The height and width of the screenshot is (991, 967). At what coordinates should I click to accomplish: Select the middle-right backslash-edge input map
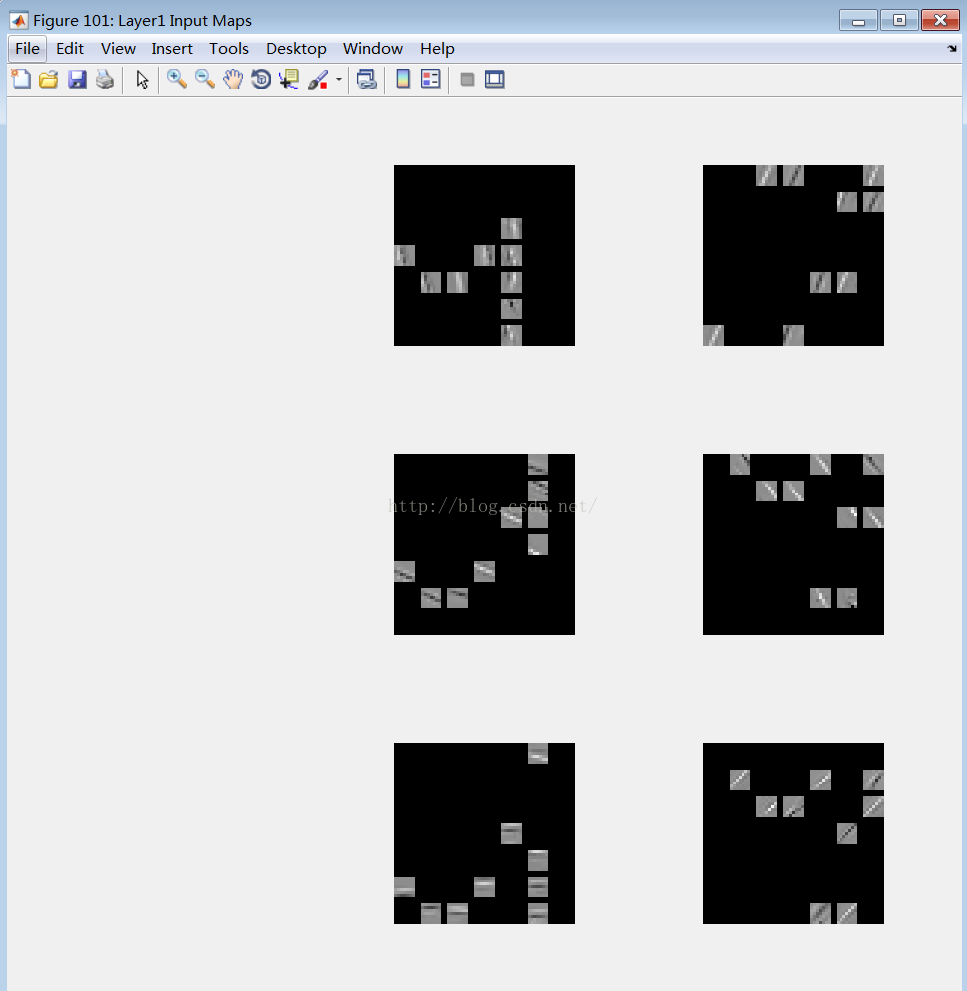click(x=793, y=544)
